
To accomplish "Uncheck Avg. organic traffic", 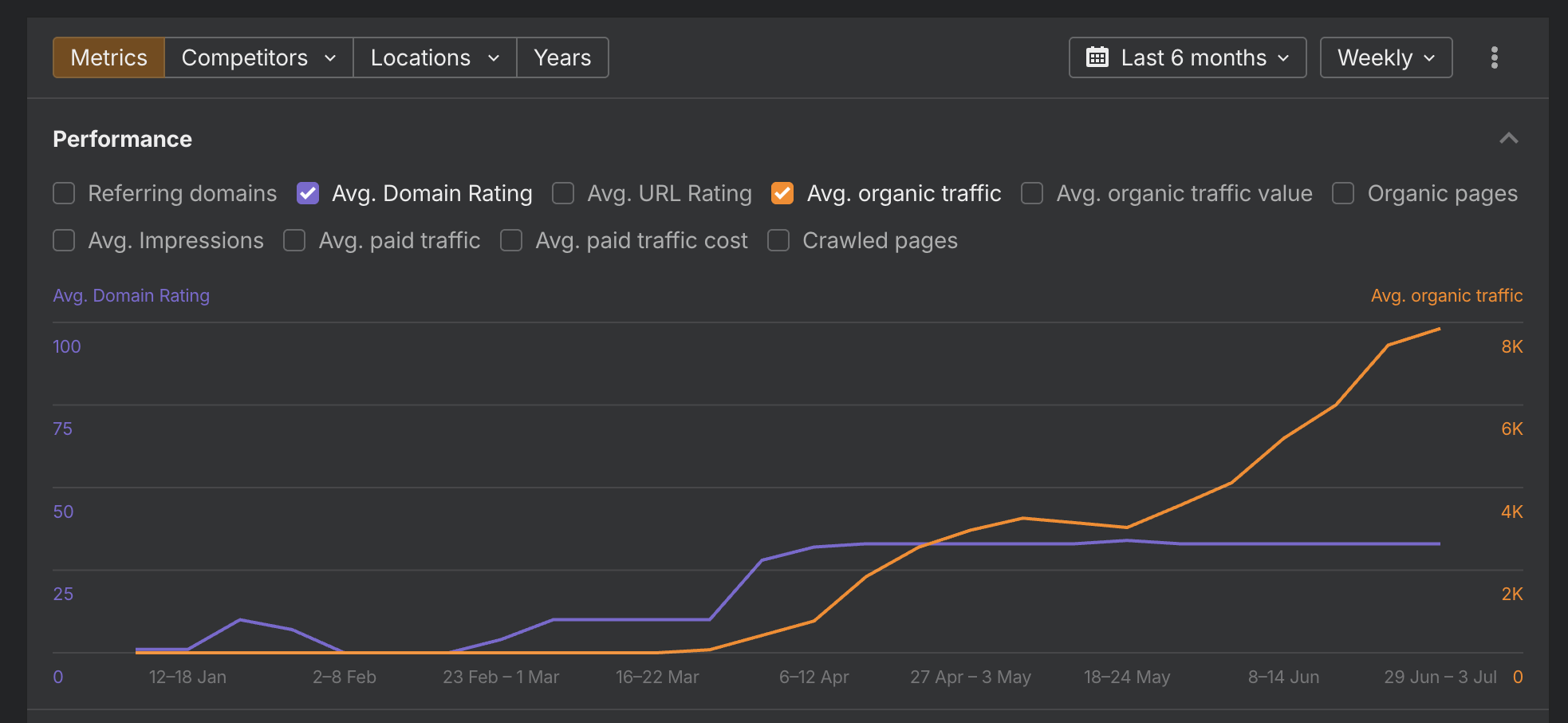I will 782,193.
